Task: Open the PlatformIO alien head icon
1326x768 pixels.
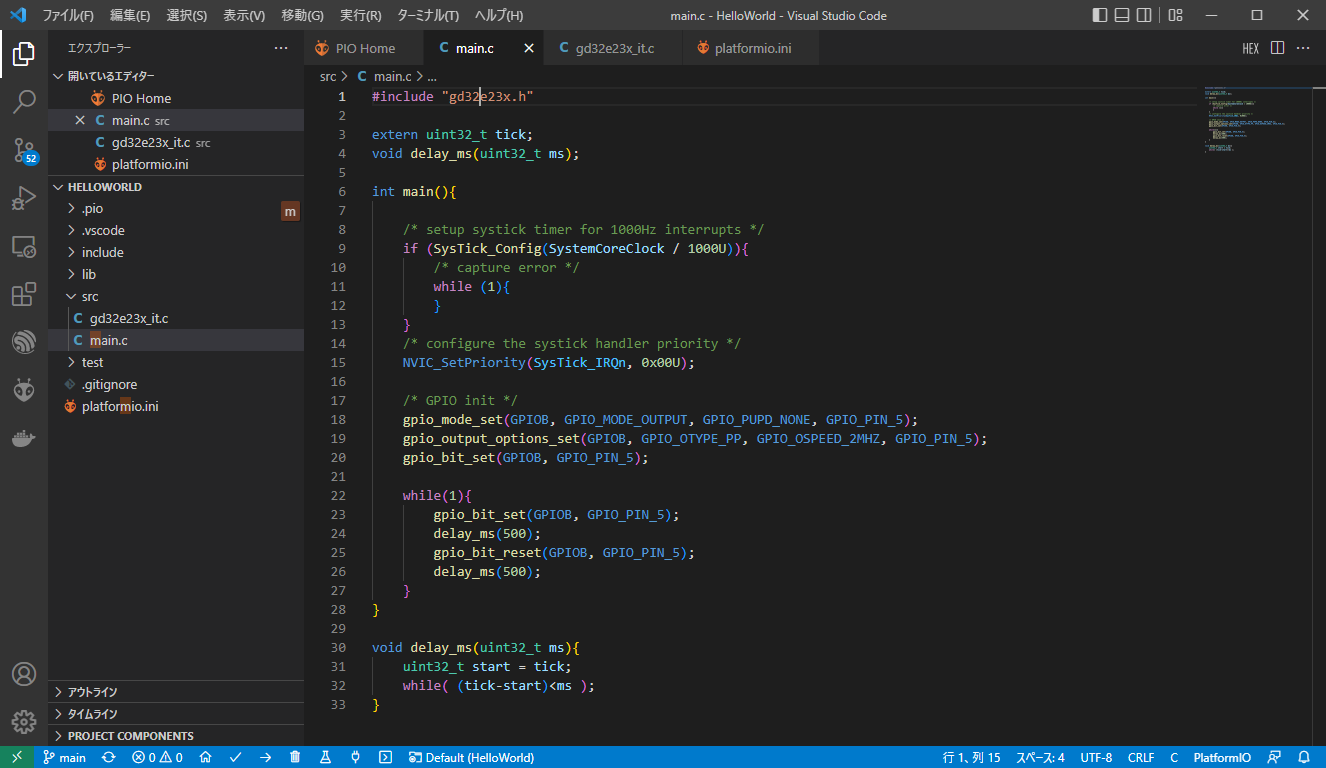Action: click(x=24, y=390)
